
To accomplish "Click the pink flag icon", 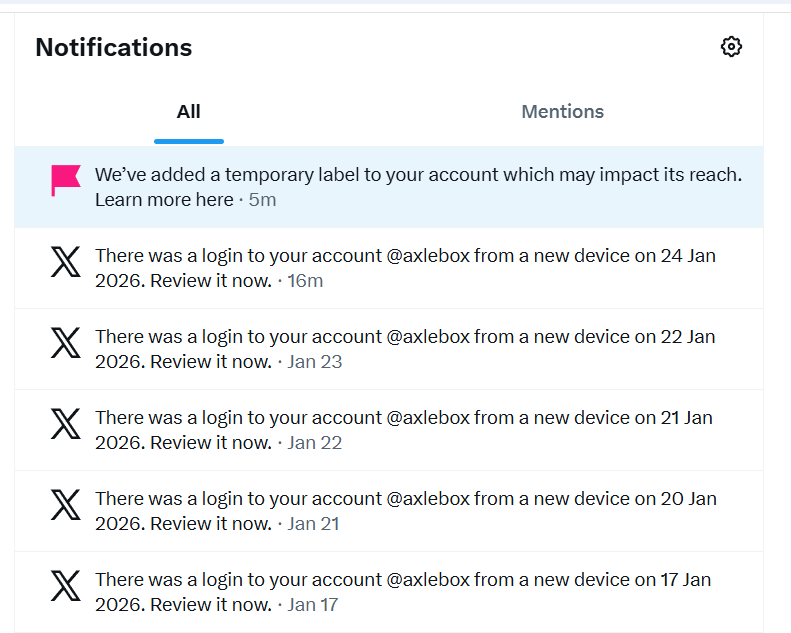I will coord(66,180).
